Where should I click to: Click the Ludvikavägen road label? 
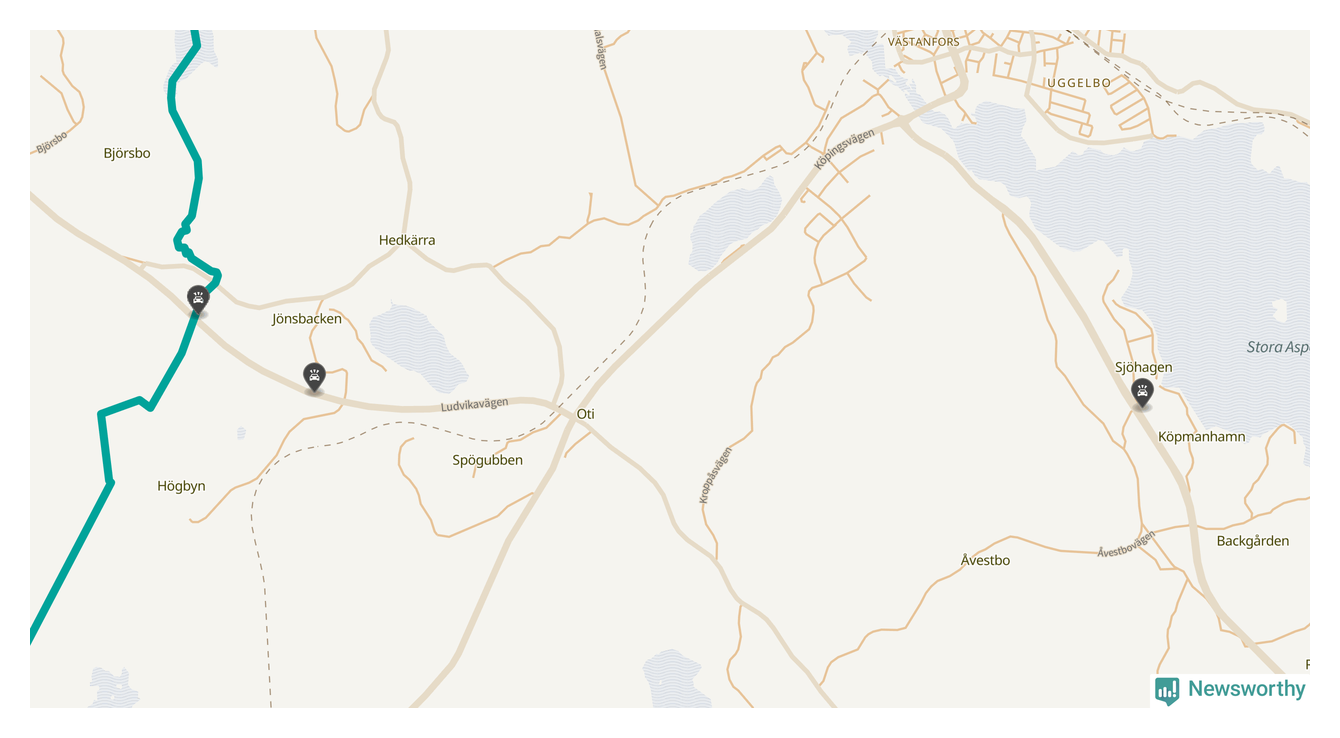[475, 404]
